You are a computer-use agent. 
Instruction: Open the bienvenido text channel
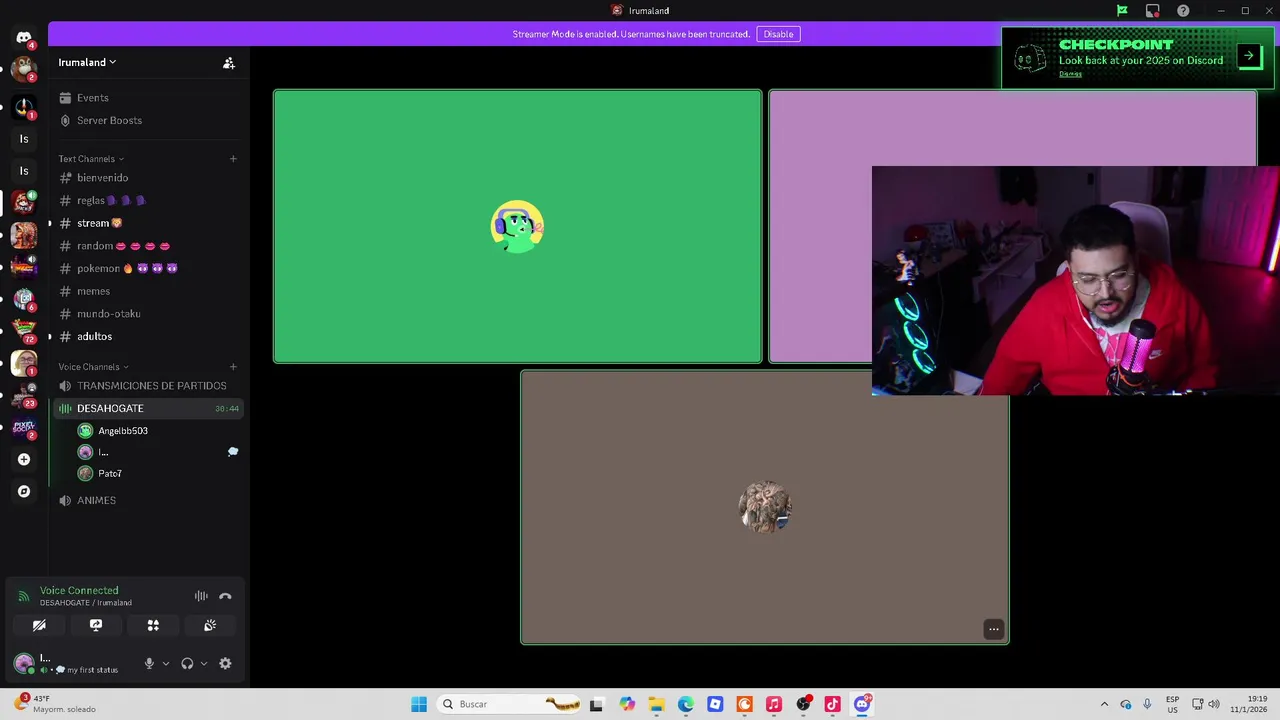point(149,178)
